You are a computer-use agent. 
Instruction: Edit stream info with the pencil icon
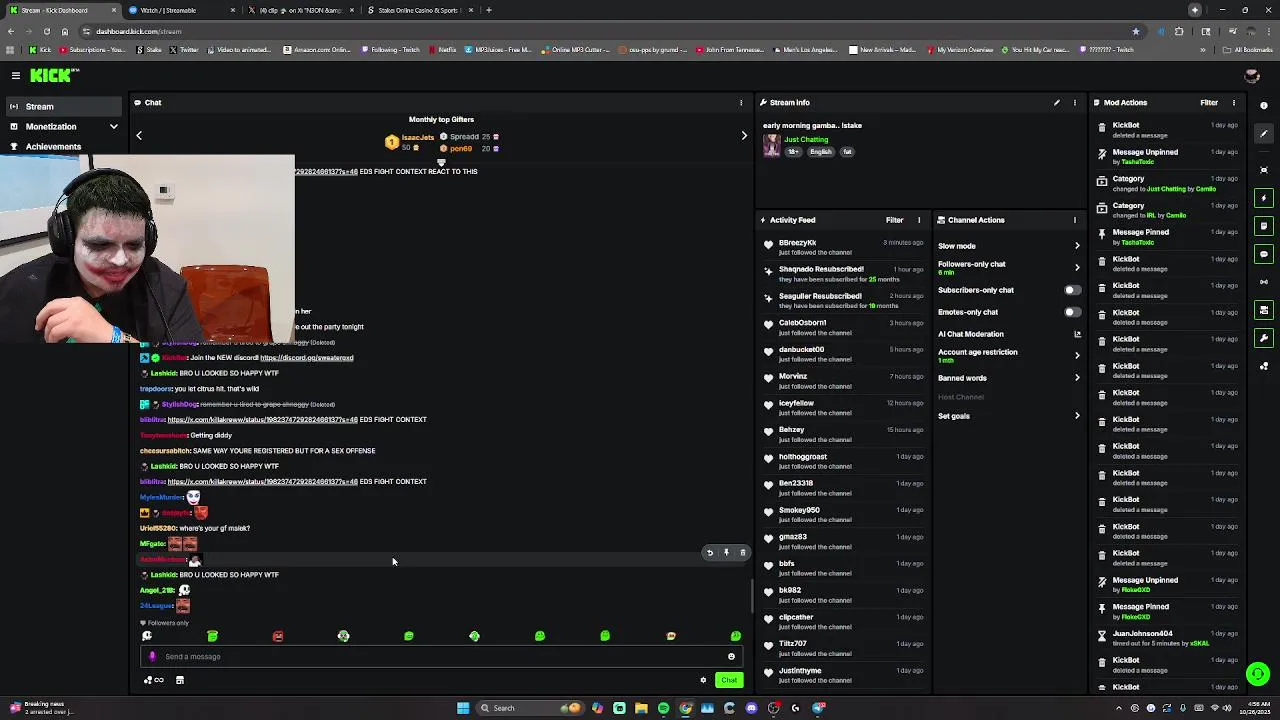[1056, 102]
